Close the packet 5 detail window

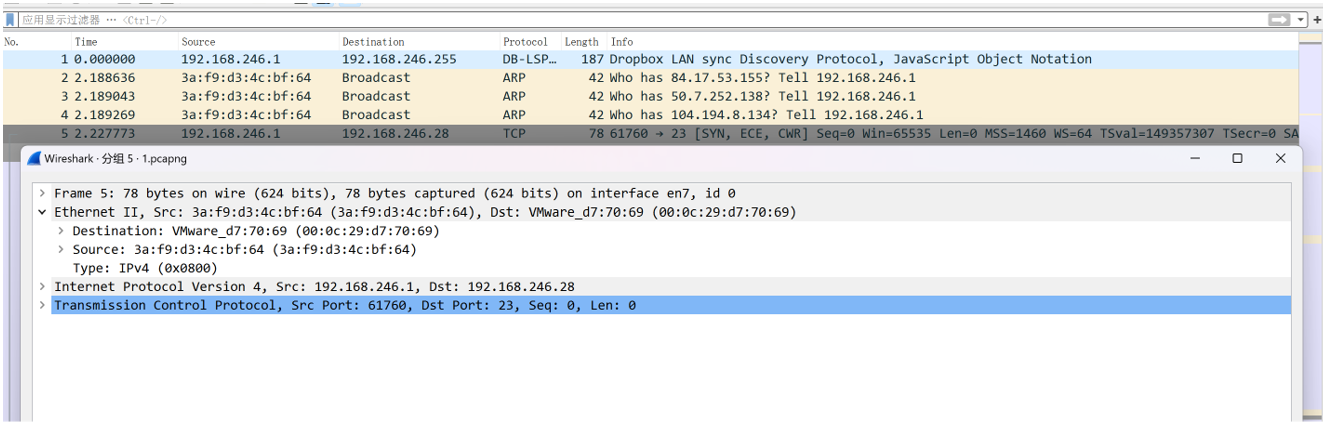[1280, 158]
